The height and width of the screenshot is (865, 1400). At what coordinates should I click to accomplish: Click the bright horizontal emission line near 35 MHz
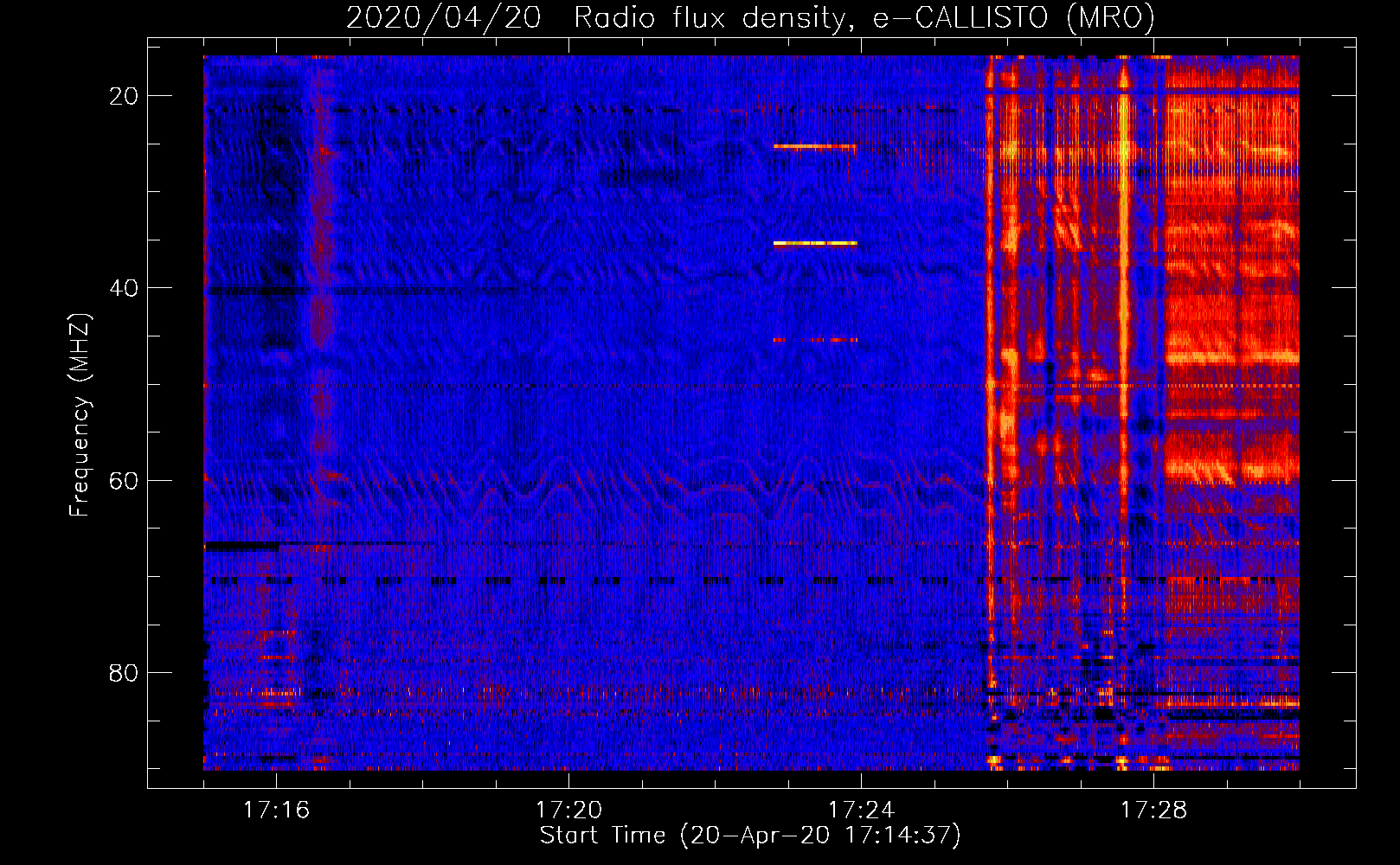[815, 244]
